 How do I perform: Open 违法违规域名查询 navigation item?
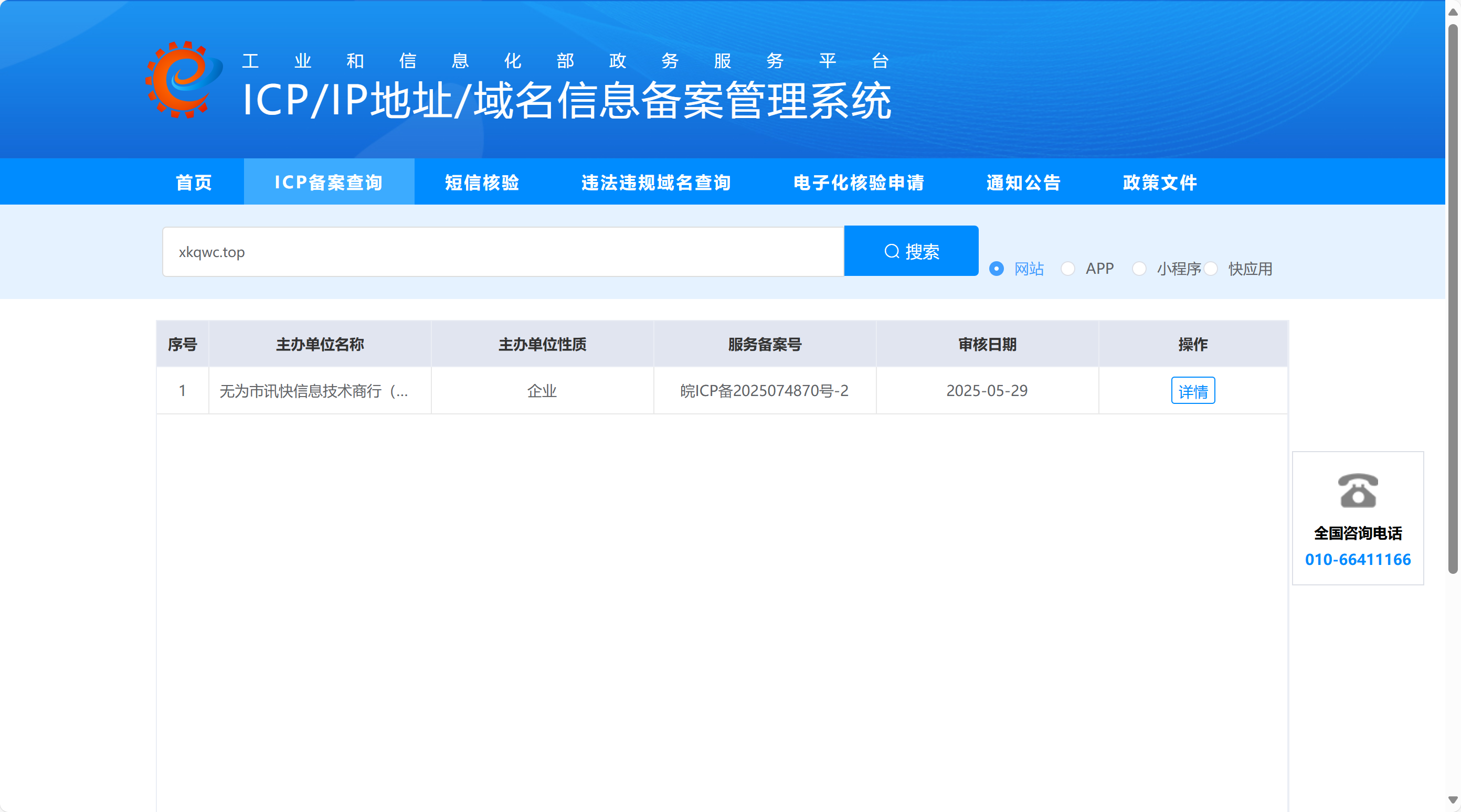[656, 183]
